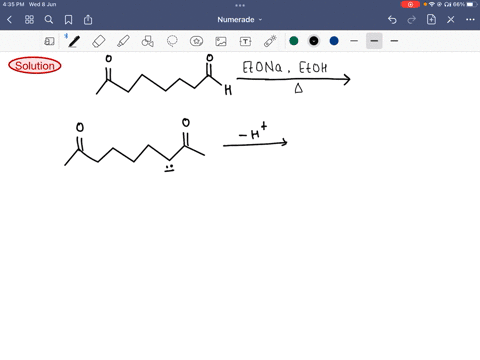
Task: Add a new page
Action: (x=431, y=20)
